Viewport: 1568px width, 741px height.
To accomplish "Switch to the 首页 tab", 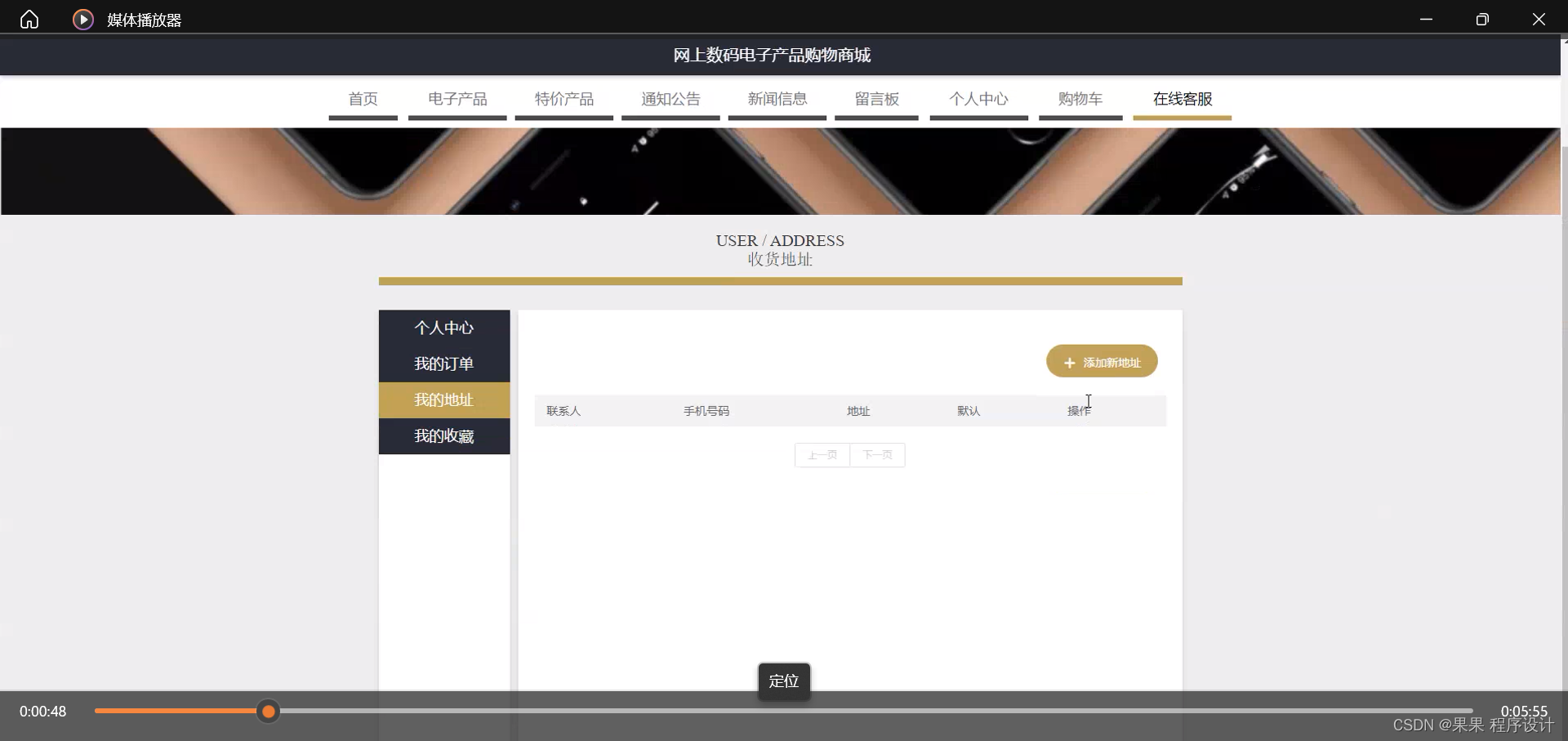I will (x=363, y=99).
